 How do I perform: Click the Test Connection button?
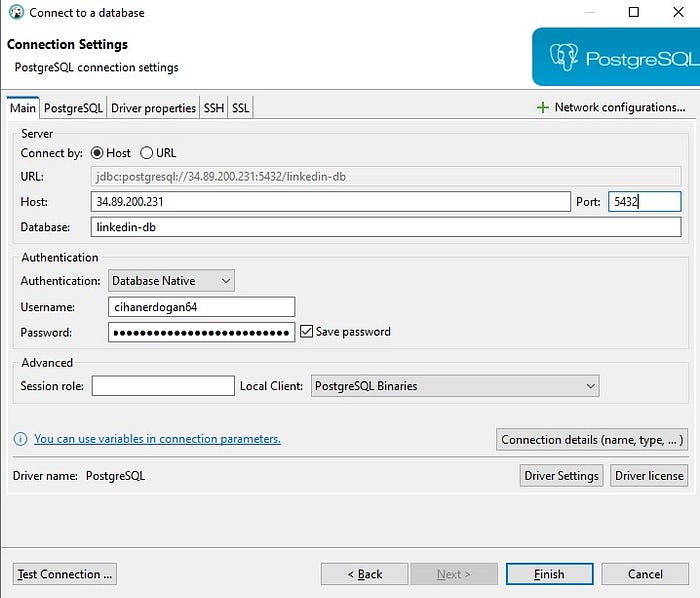click(x=65, y=574)
